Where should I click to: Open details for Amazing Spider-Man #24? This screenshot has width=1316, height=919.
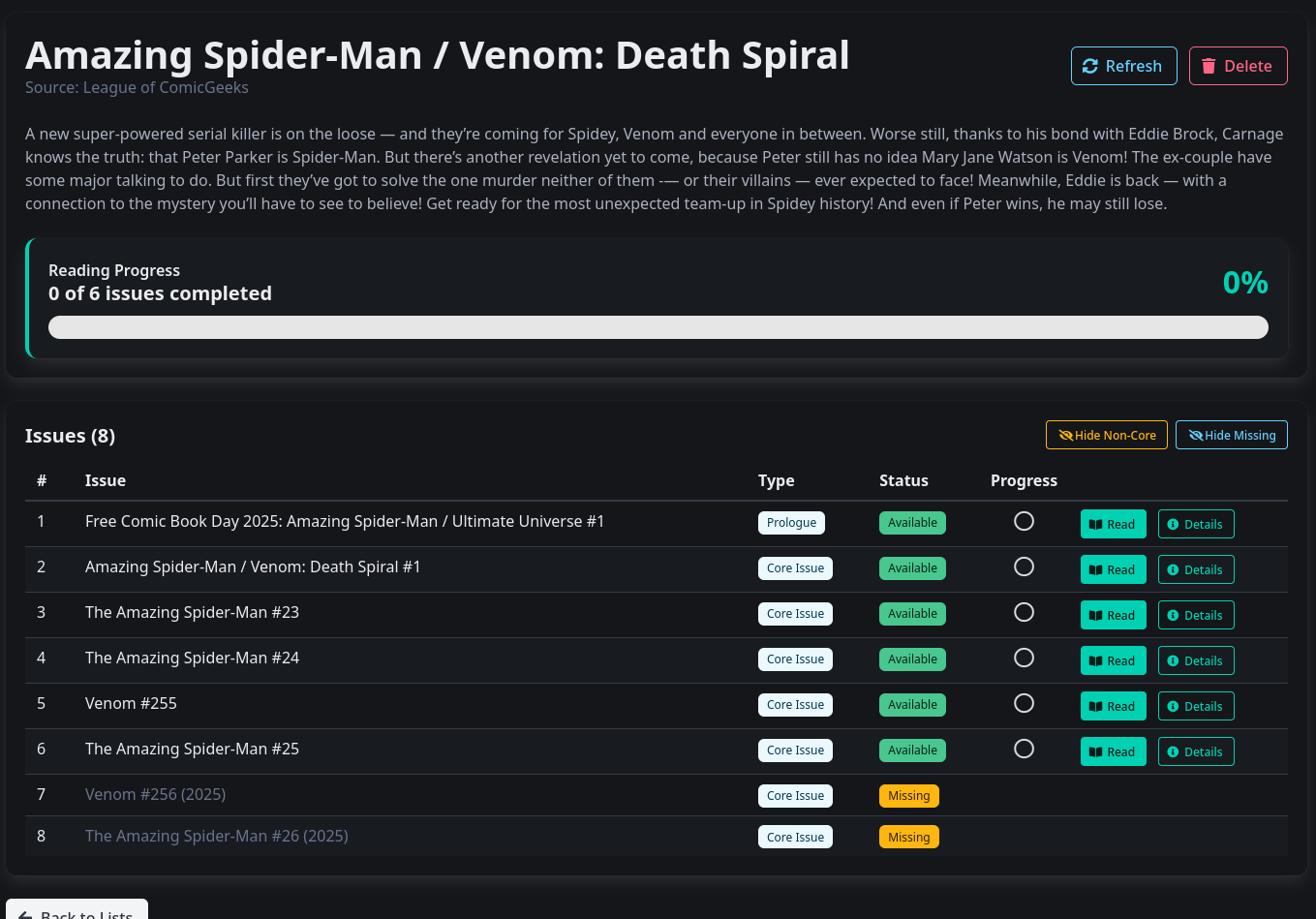(1197, 659)
